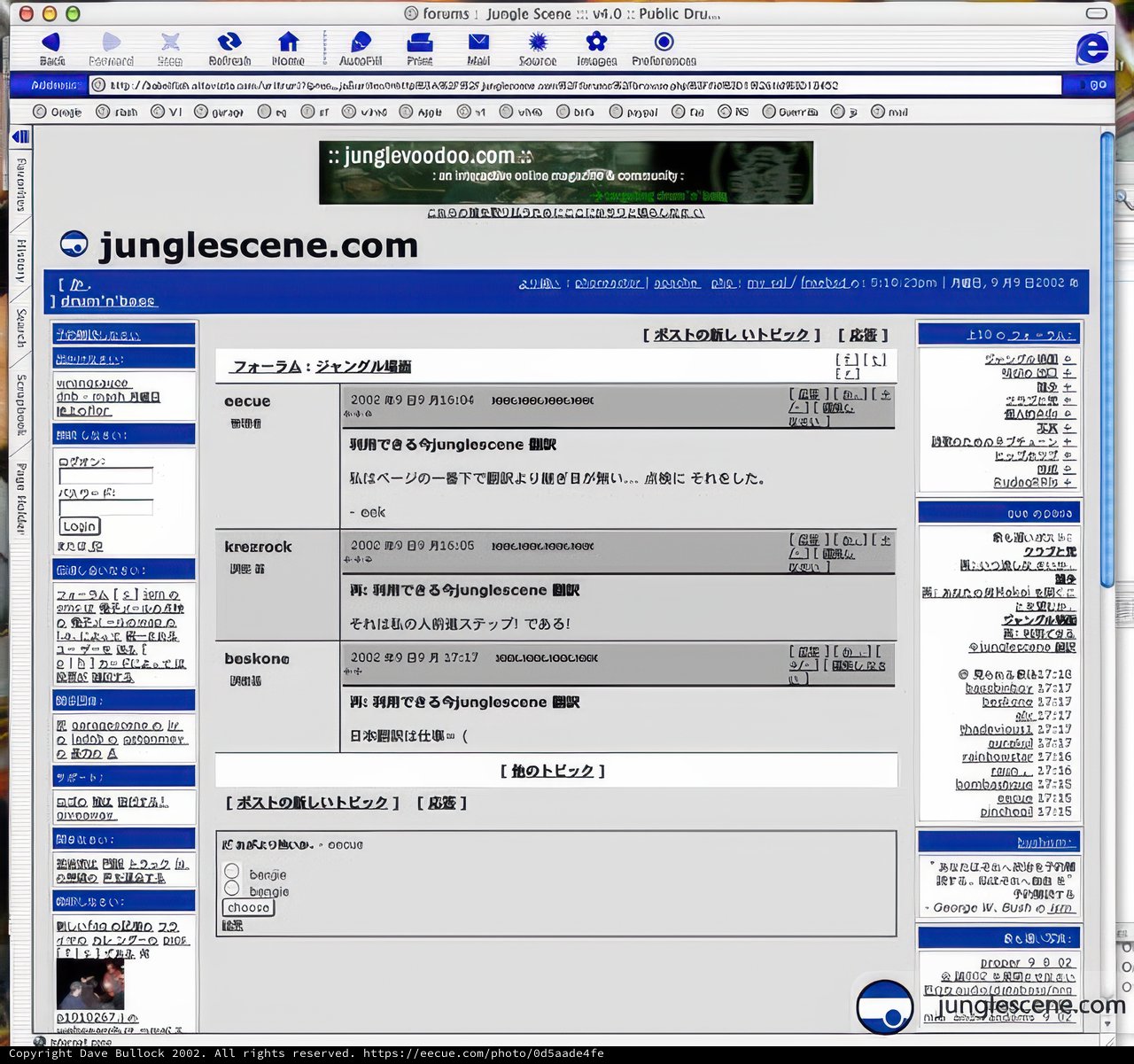This screenshot has width=1134, height=1064.
Task: Click the lower new-topic bracket link below the thread
Action: 312,803
